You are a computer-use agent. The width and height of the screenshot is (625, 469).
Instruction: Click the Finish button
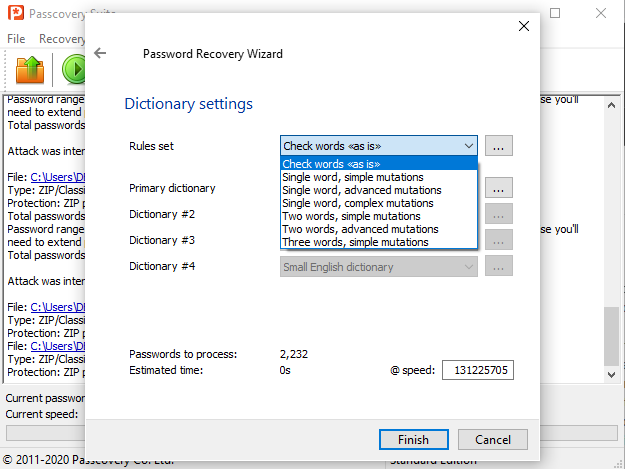coord(414,440)
